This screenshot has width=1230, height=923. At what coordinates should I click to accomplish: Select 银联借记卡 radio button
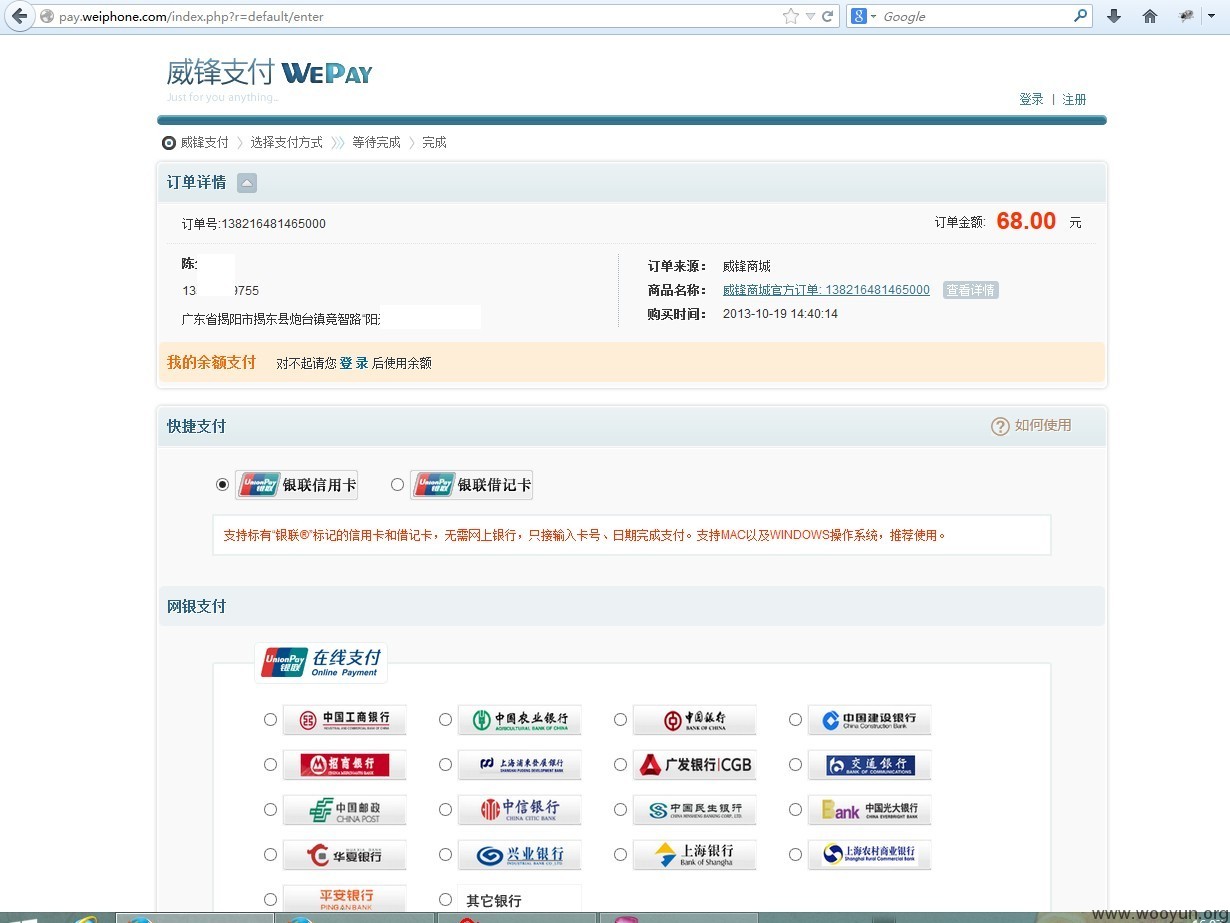coord(397,484)
